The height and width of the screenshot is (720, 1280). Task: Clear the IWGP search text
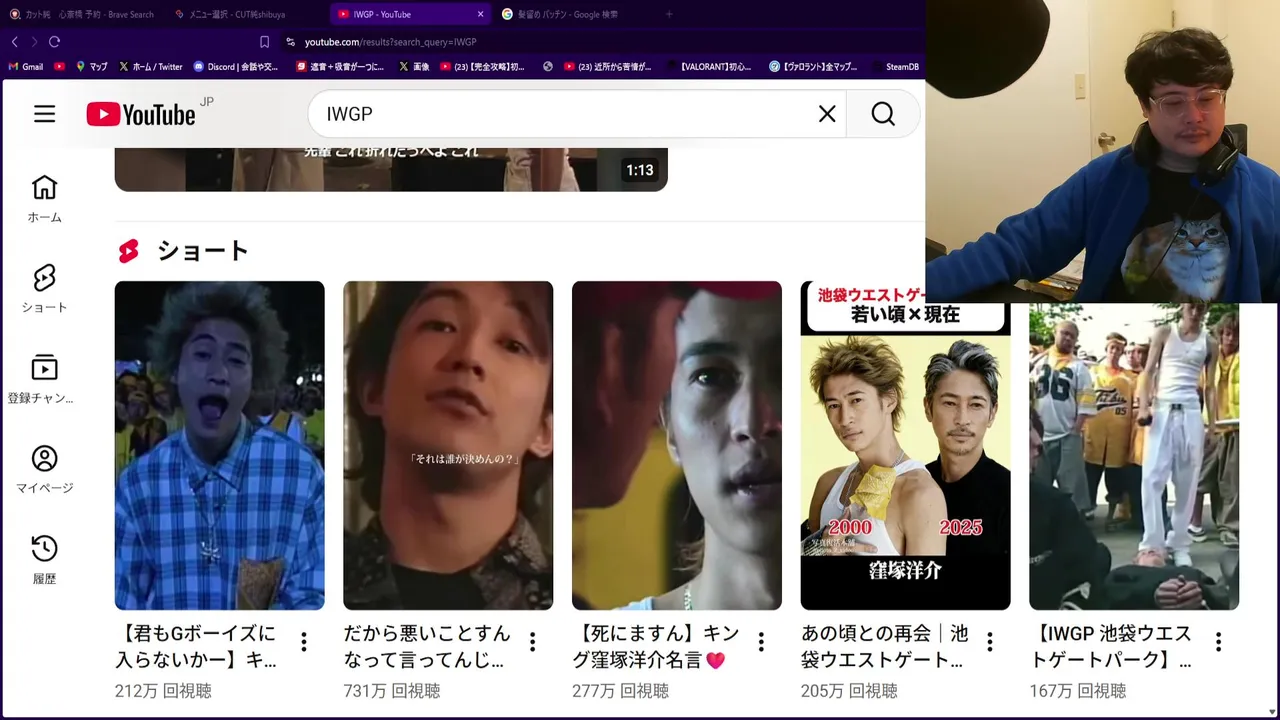point(826,114)
